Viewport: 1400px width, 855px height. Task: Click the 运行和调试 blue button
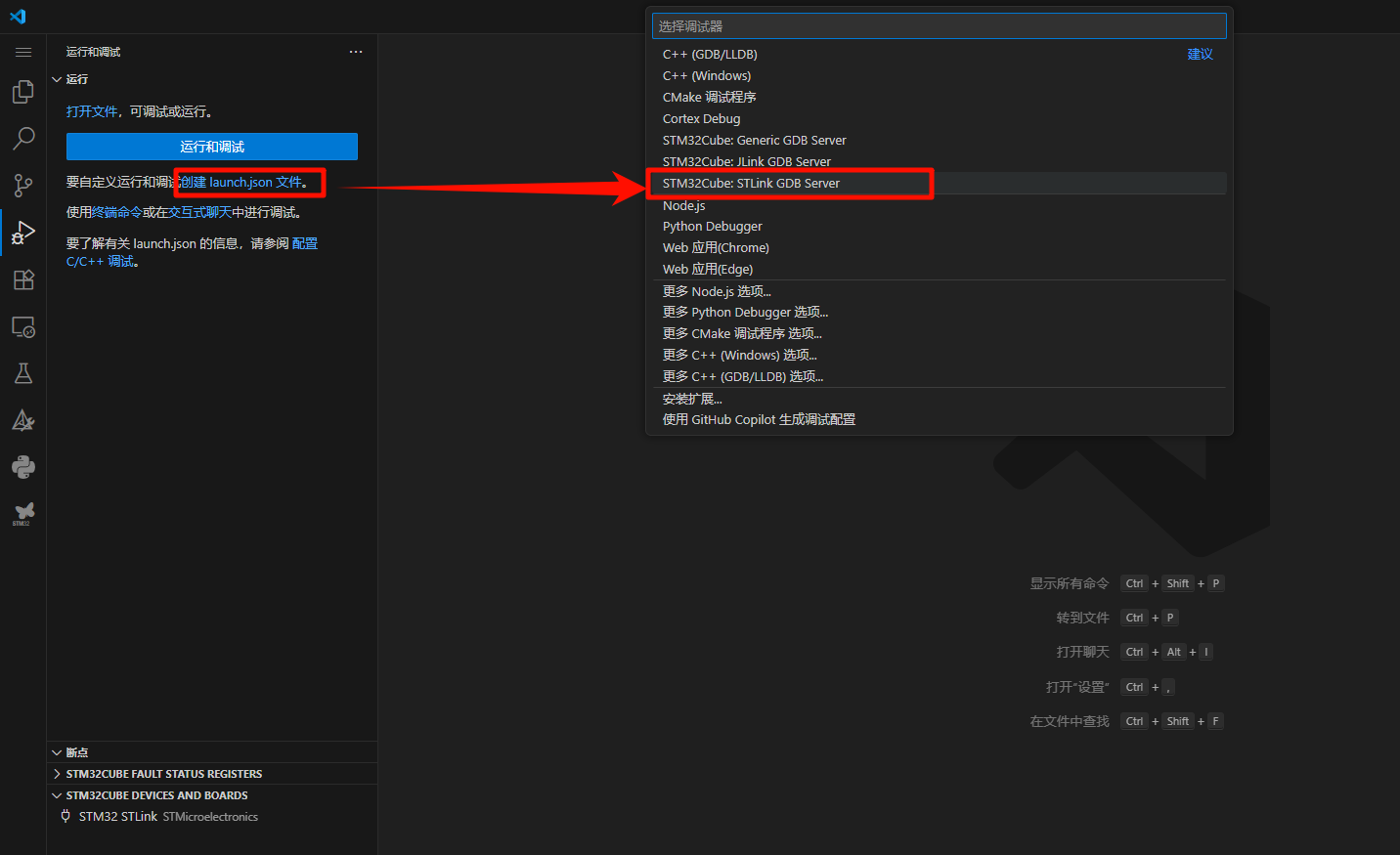click(212, 147)
